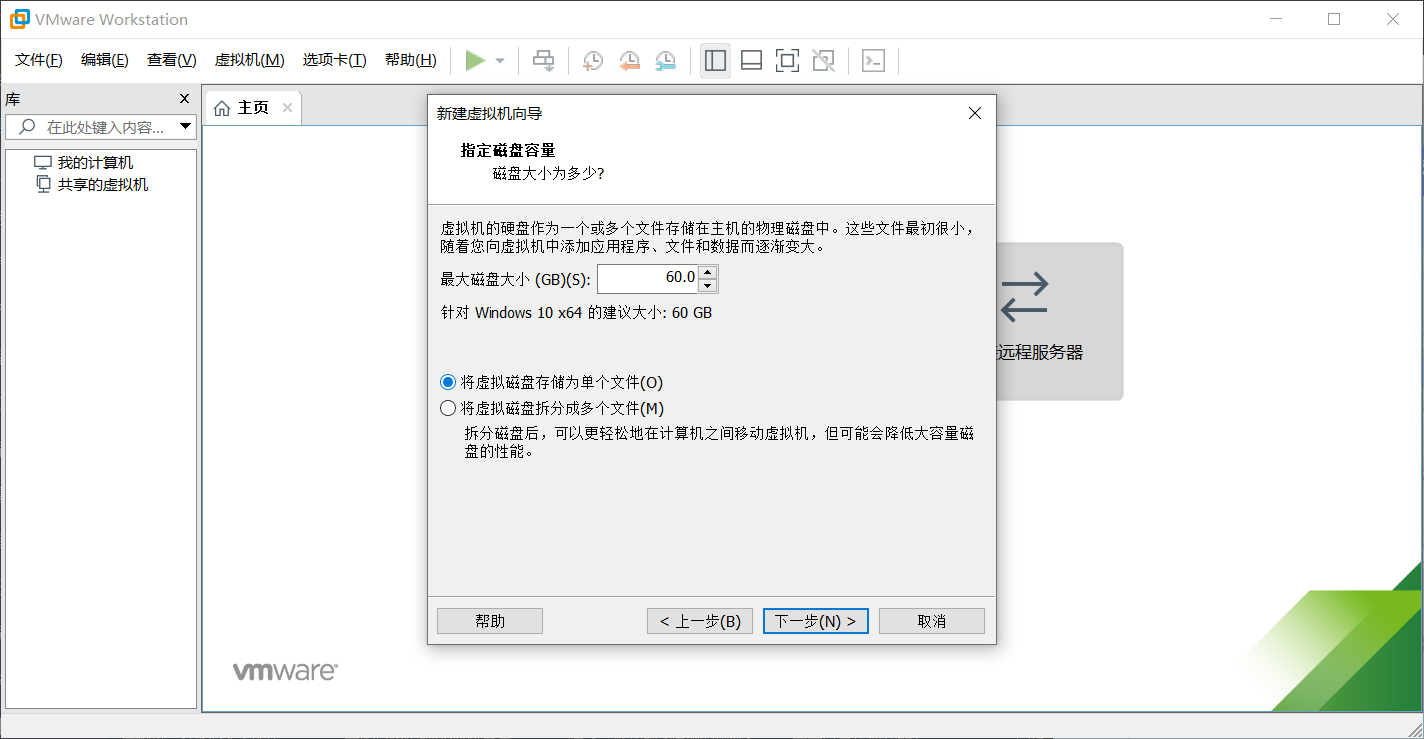The width and height of the screenshot is (1424, 739).
Task: Toggle the thumbnail bar view icon
Action: (751, 61)
